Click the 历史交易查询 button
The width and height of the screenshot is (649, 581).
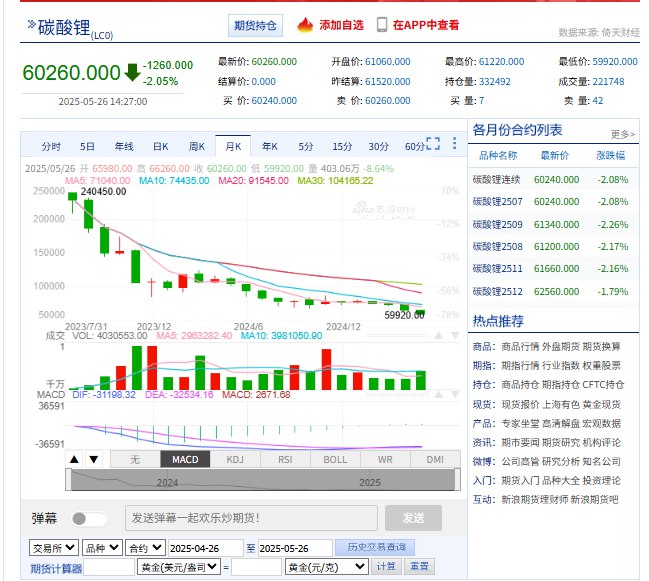click(x=376, y=547)
